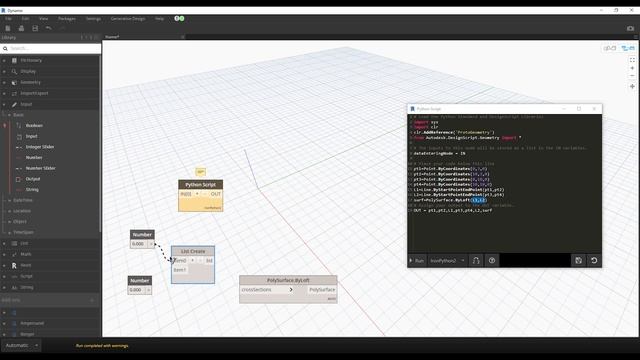Click the Add-ons plus icon
This screenshot has width=640, height=360.
[92, 300]
